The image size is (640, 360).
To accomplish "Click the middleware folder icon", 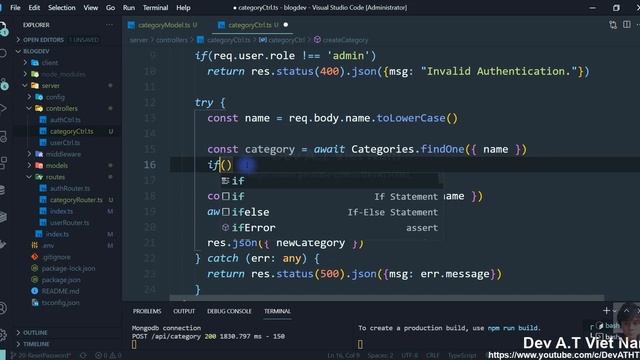I will 39,154.
